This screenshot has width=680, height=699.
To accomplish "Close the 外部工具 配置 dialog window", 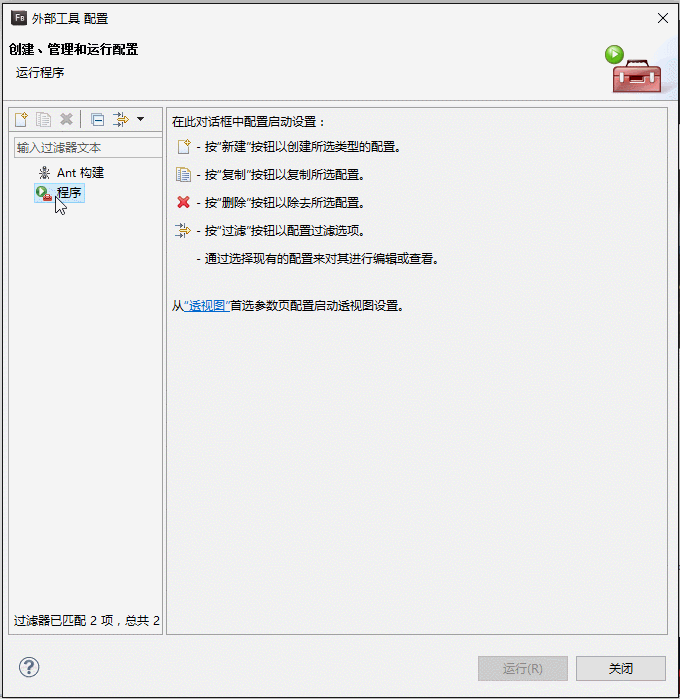I will (663, 18).
